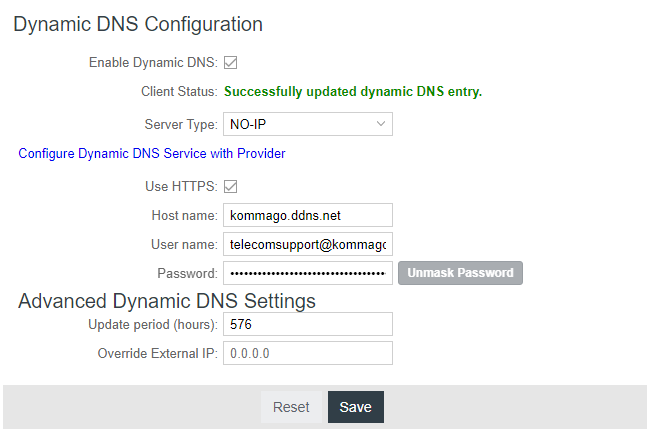This screenshot has width=651, height=439.
Task: Click the "Update period (hours):" label
Action: point(153,324)
